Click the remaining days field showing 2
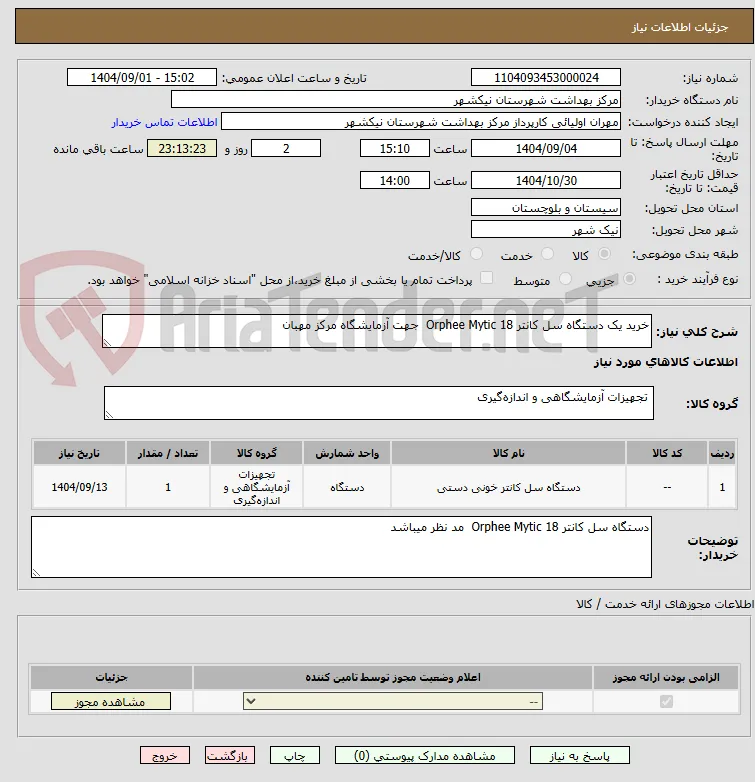 pyautogui.click(x=286, y=149)
